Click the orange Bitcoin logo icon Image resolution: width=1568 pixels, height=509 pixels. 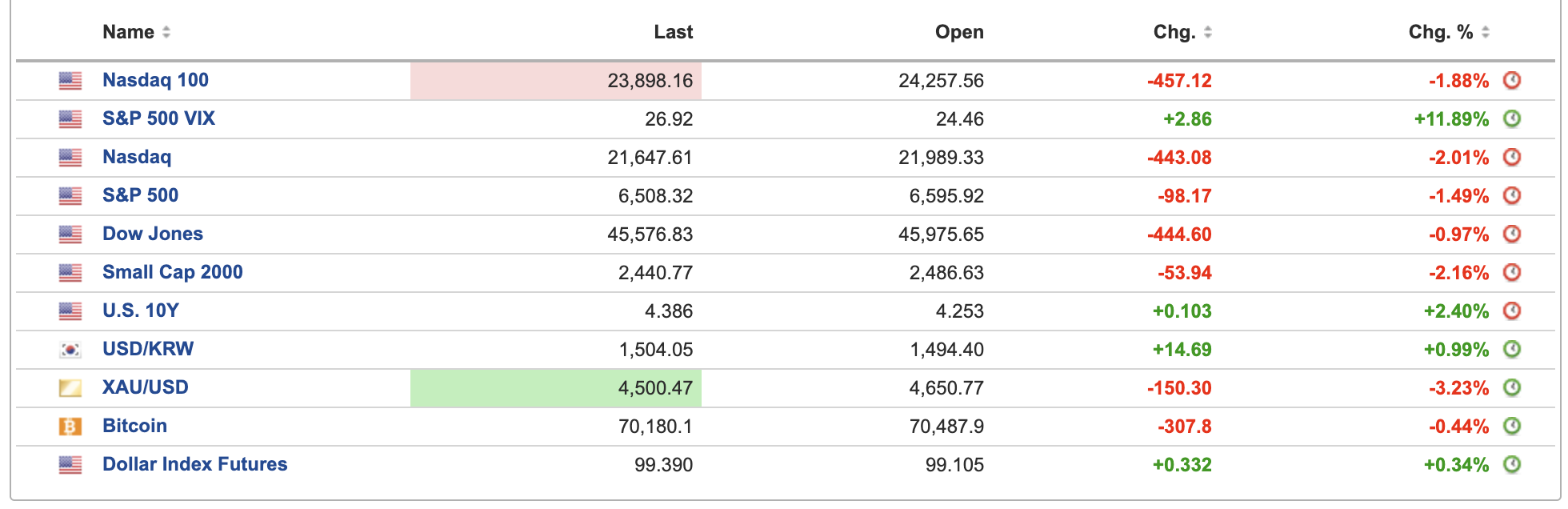[70, 427]
